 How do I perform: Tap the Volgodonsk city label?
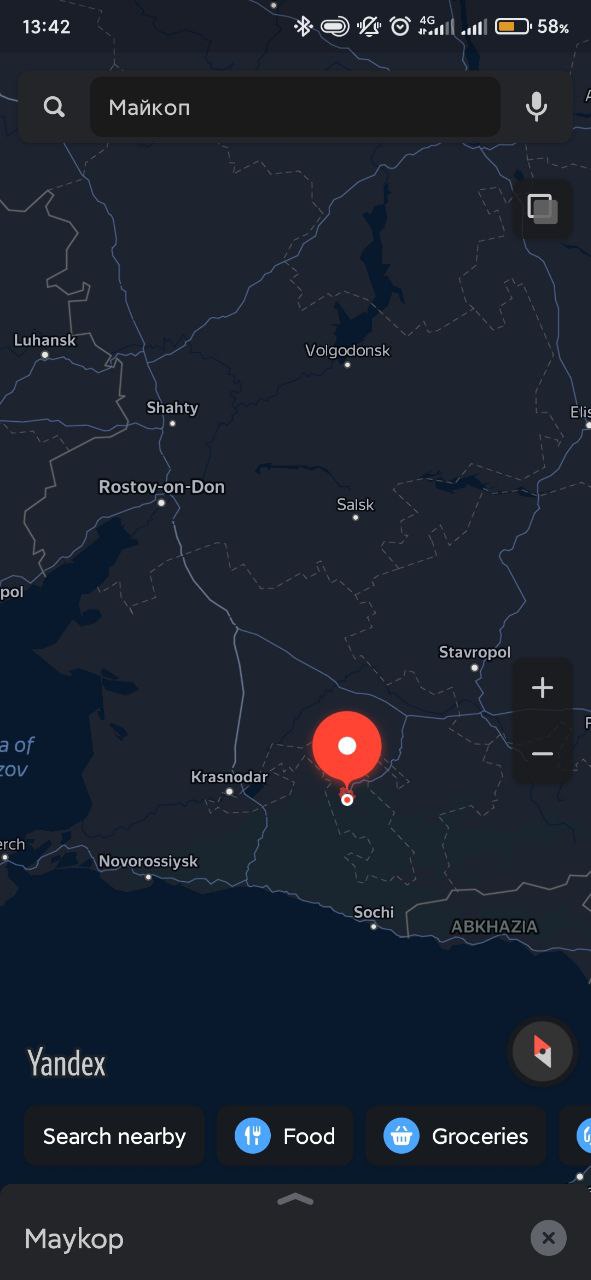pyautogui.click(x=347, y=351)
